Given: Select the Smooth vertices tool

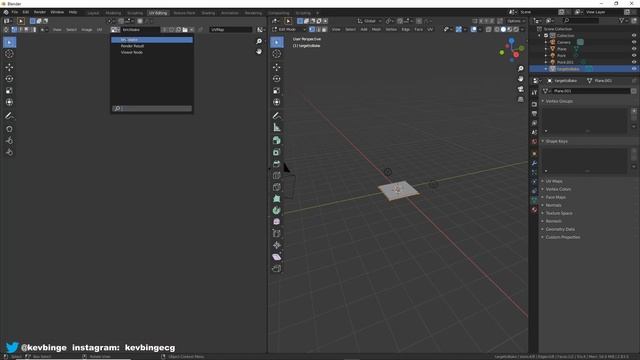Looking at the screenshot, I should pos(277,222).
